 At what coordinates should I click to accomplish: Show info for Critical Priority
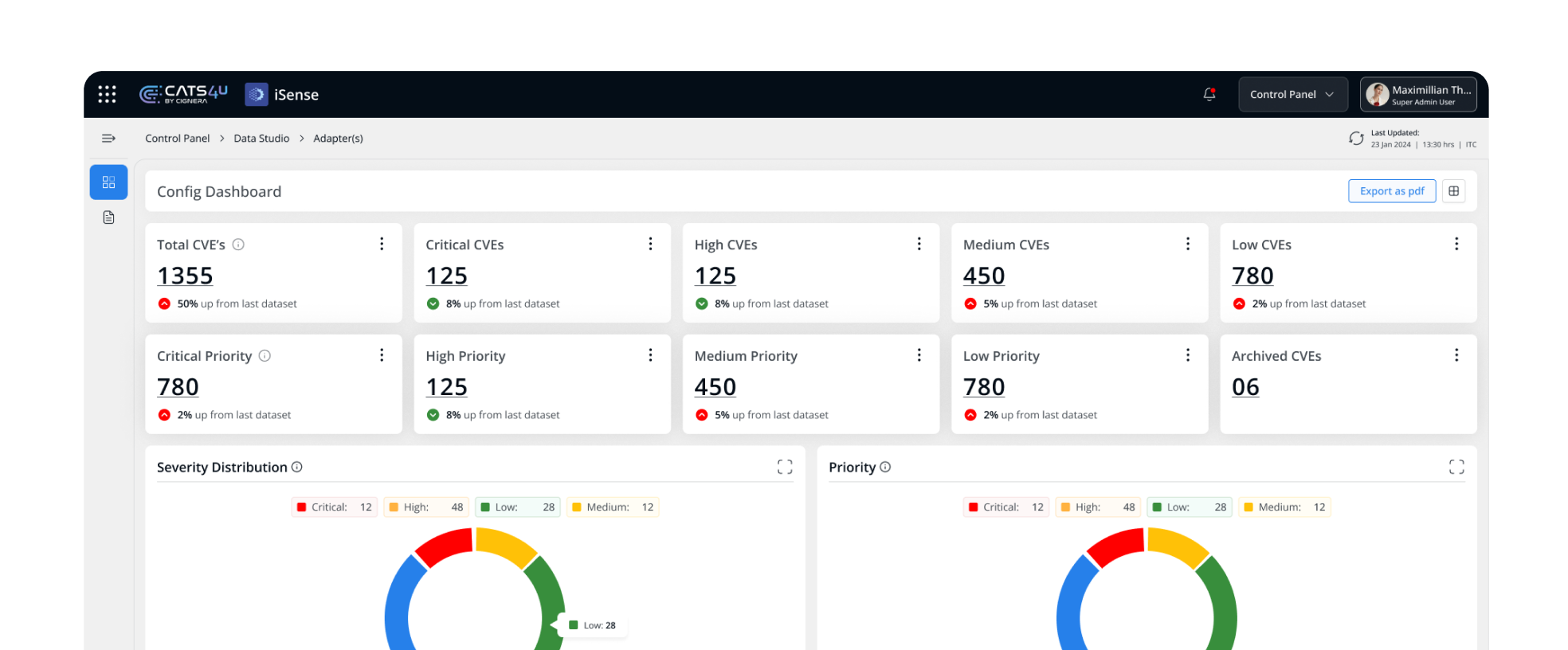point(265,356)
